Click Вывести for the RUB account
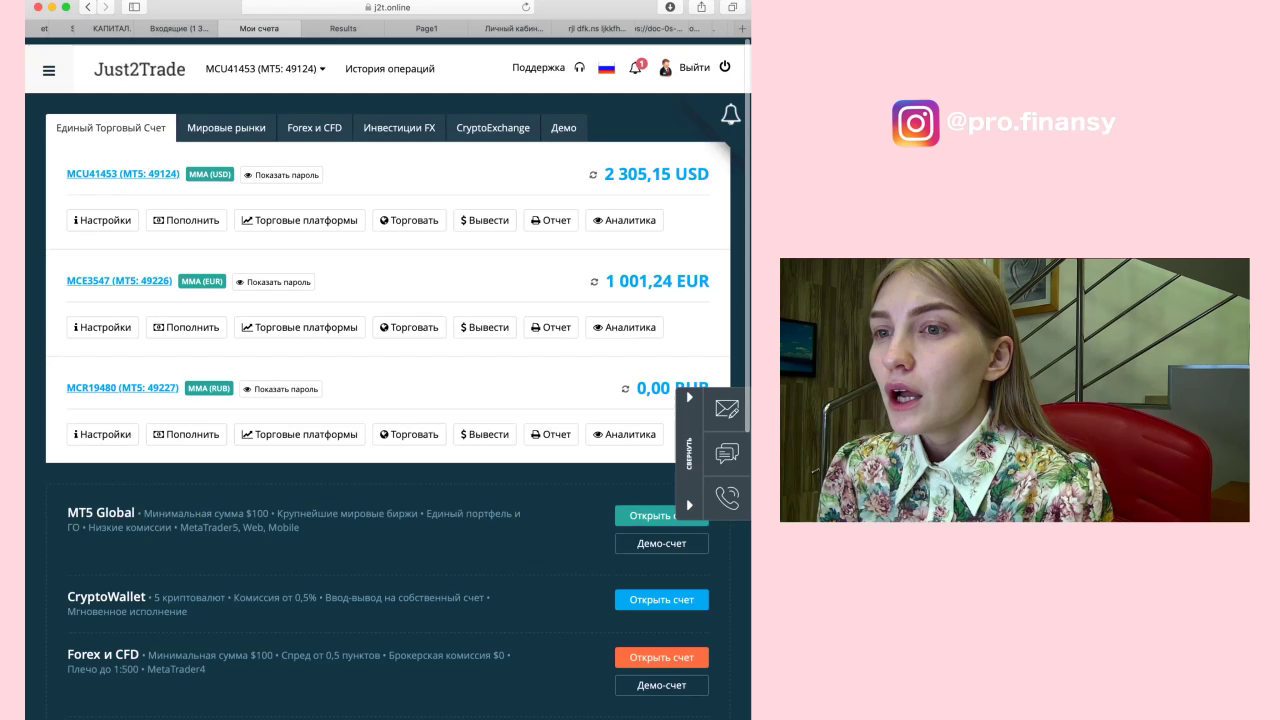The height and width of the screenshot is (720, 1280). tap(485, 434)
